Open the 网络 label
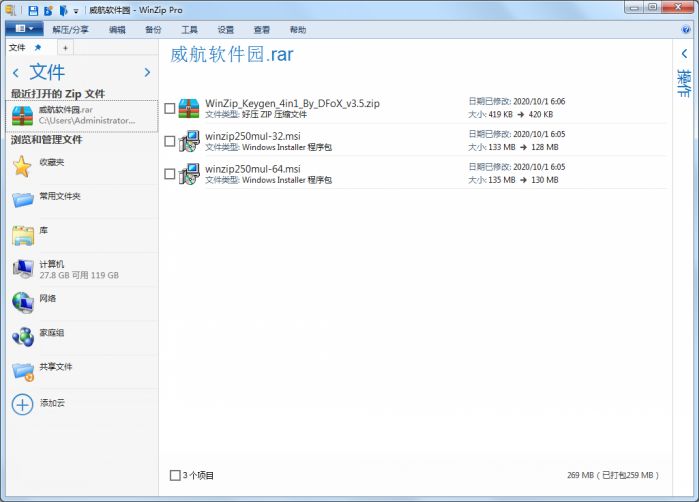The image size is (699, 502). coord(48,298)
